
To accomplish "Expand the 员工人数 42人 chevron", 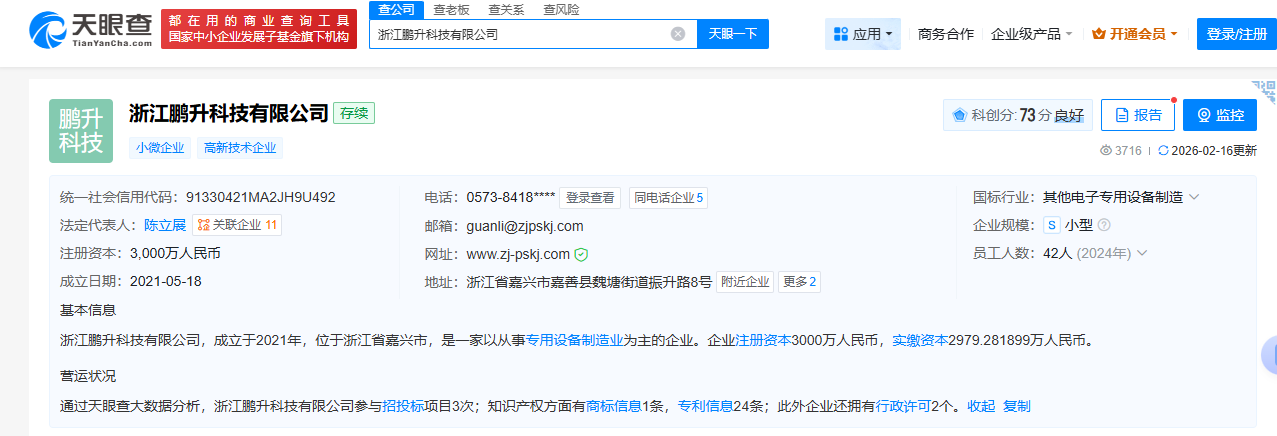I will (1141, 253).
